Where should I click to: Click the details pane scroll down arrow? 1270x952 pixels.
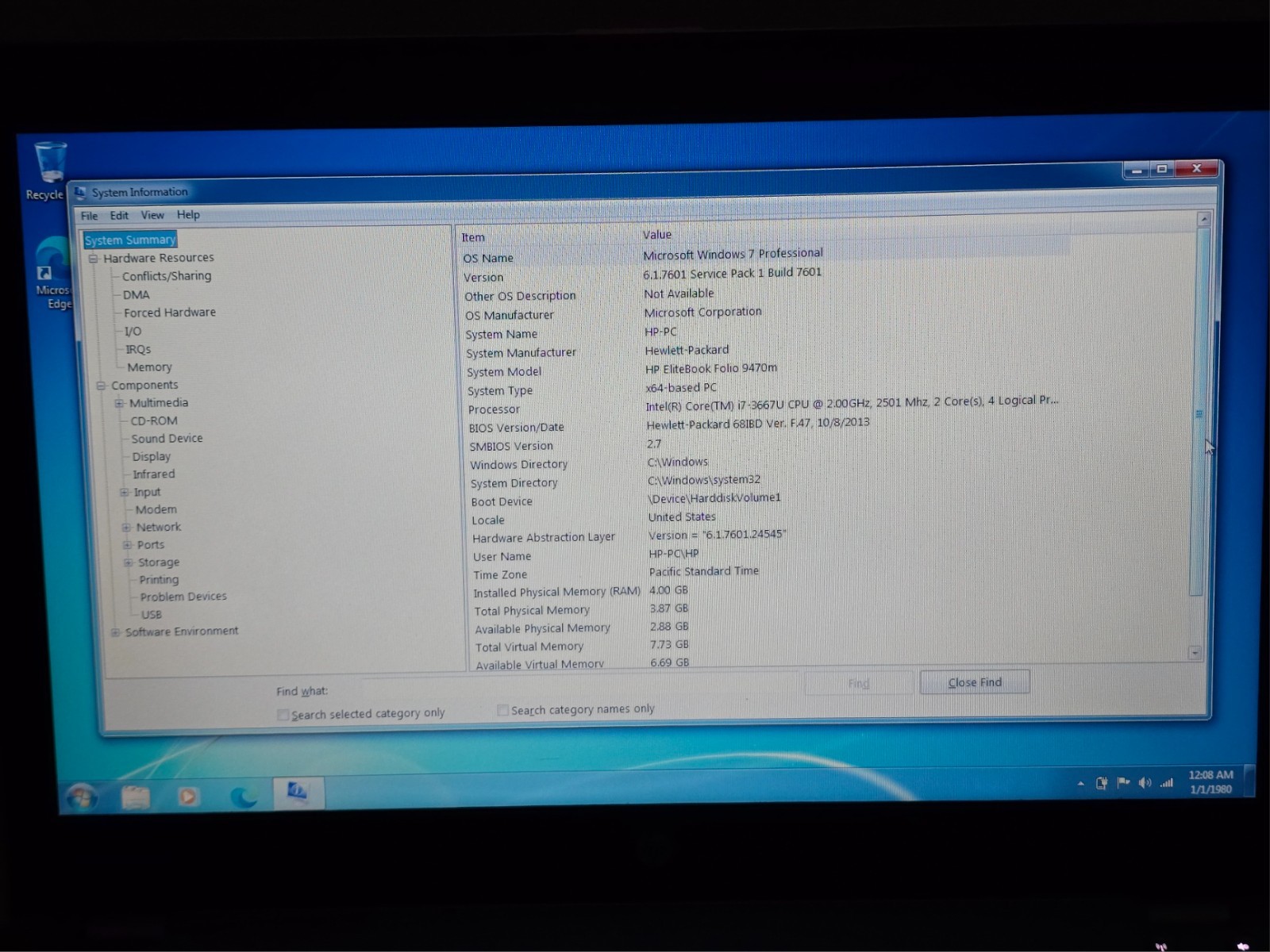click(x=1195, y=653)
